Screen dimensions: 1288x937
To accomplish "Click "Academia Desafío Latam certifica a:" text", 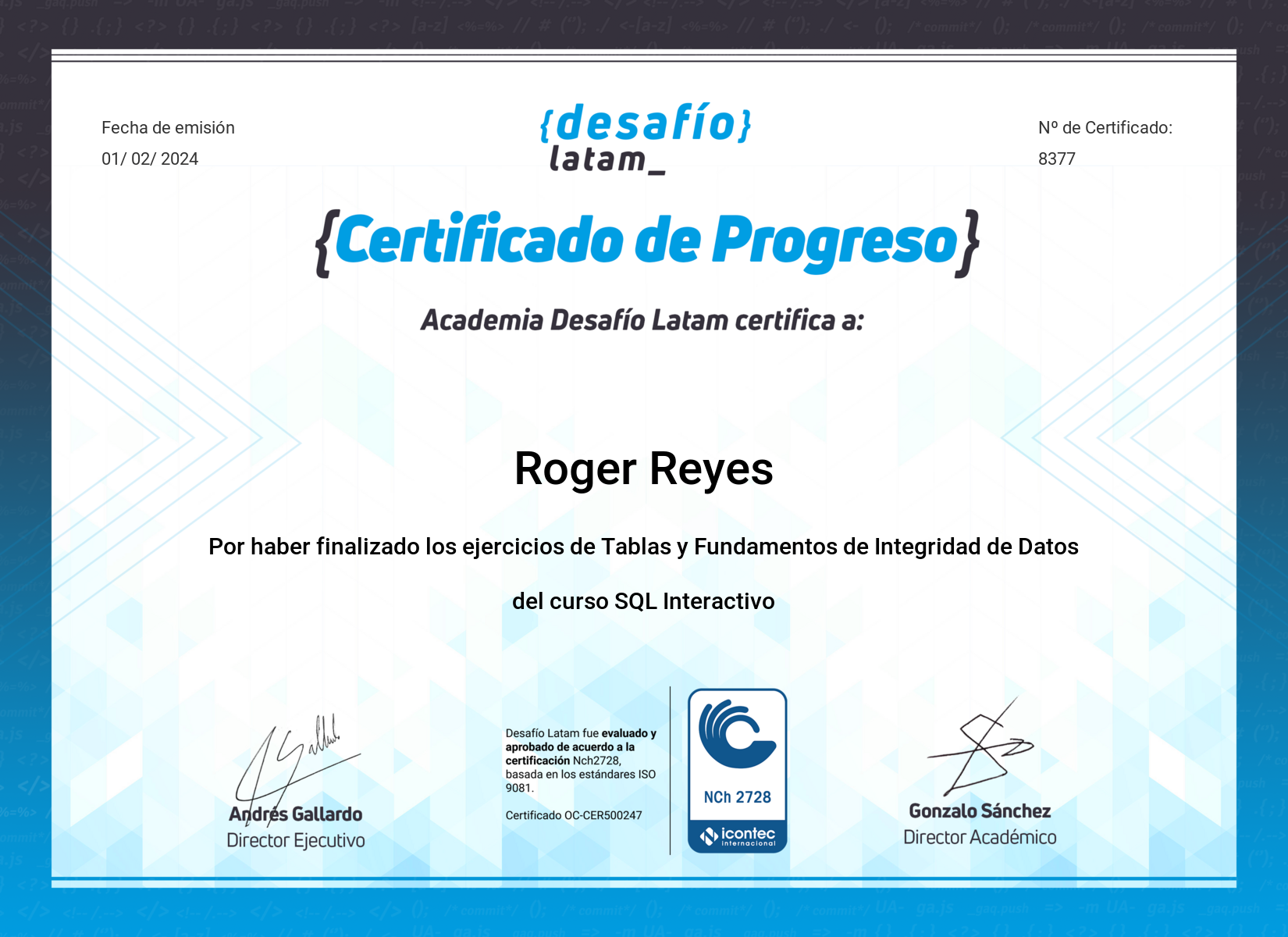I will coord(642,320).
